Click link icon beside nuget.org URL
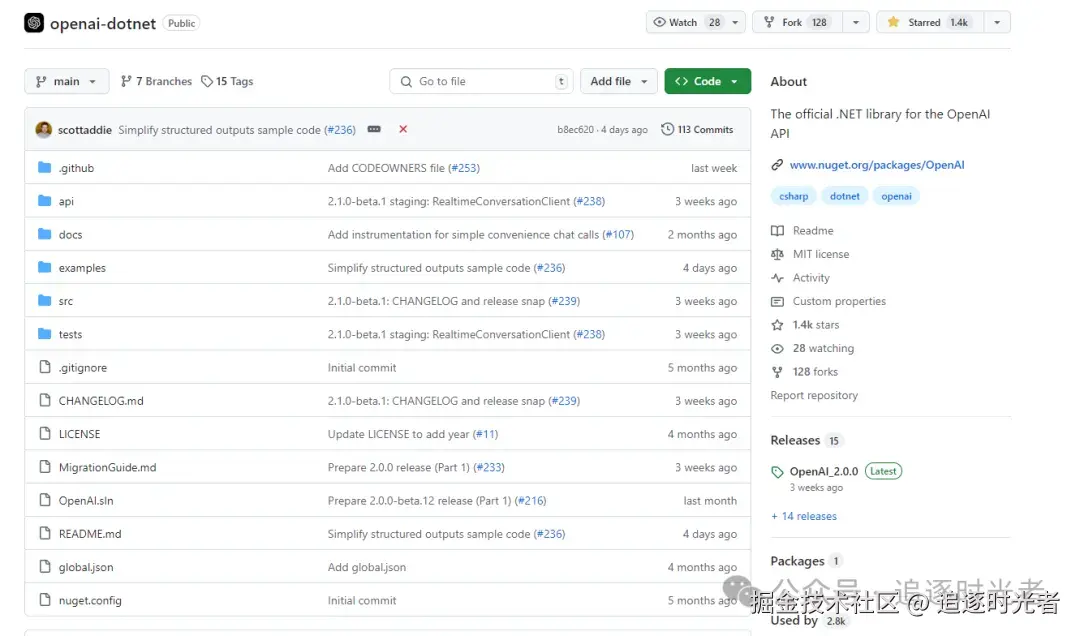The height and width of the screenshot is (636, 1080). [x=777, y=165]
